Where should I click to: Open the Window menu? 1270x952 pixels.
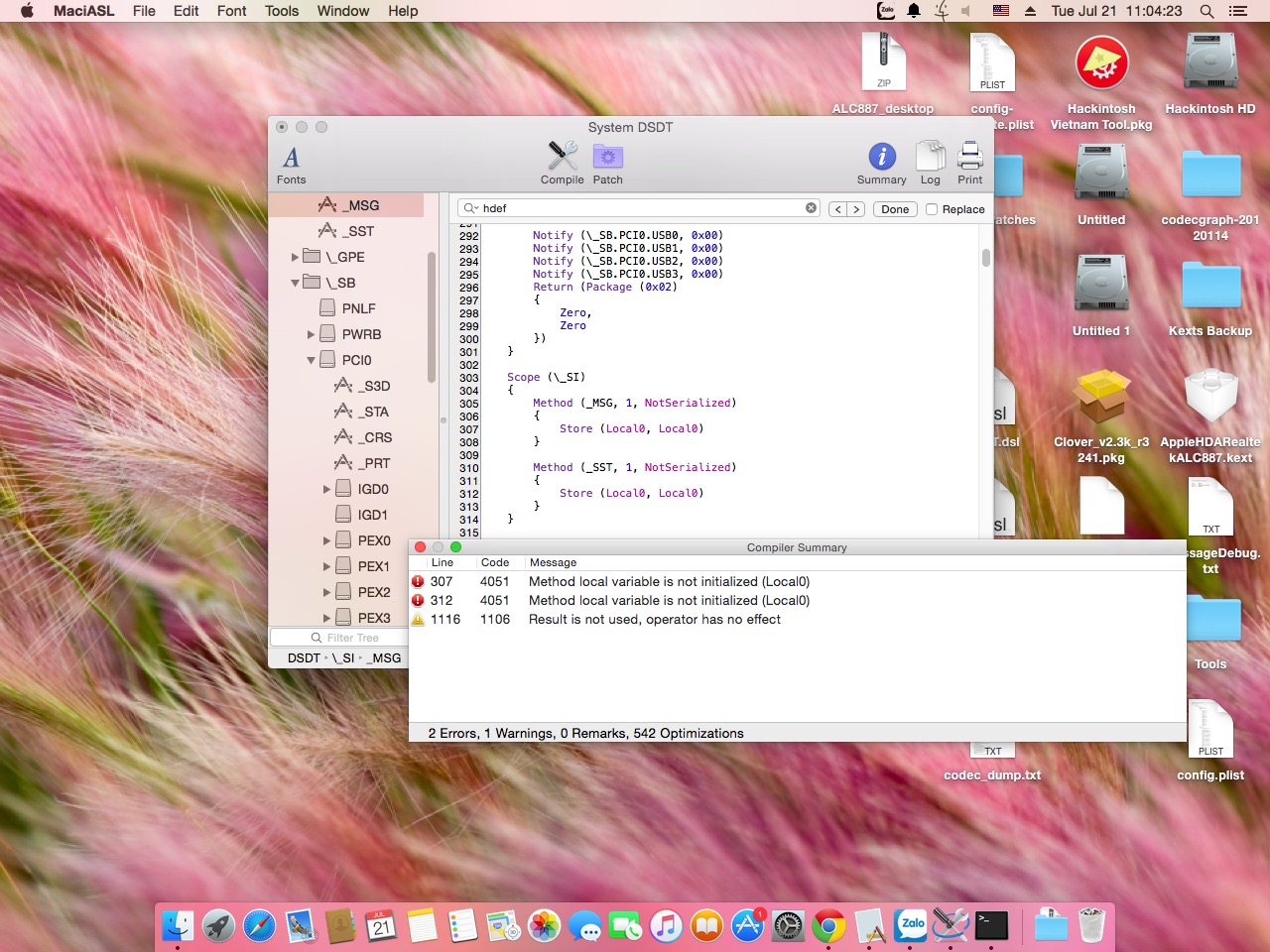[x=343, y=11]
